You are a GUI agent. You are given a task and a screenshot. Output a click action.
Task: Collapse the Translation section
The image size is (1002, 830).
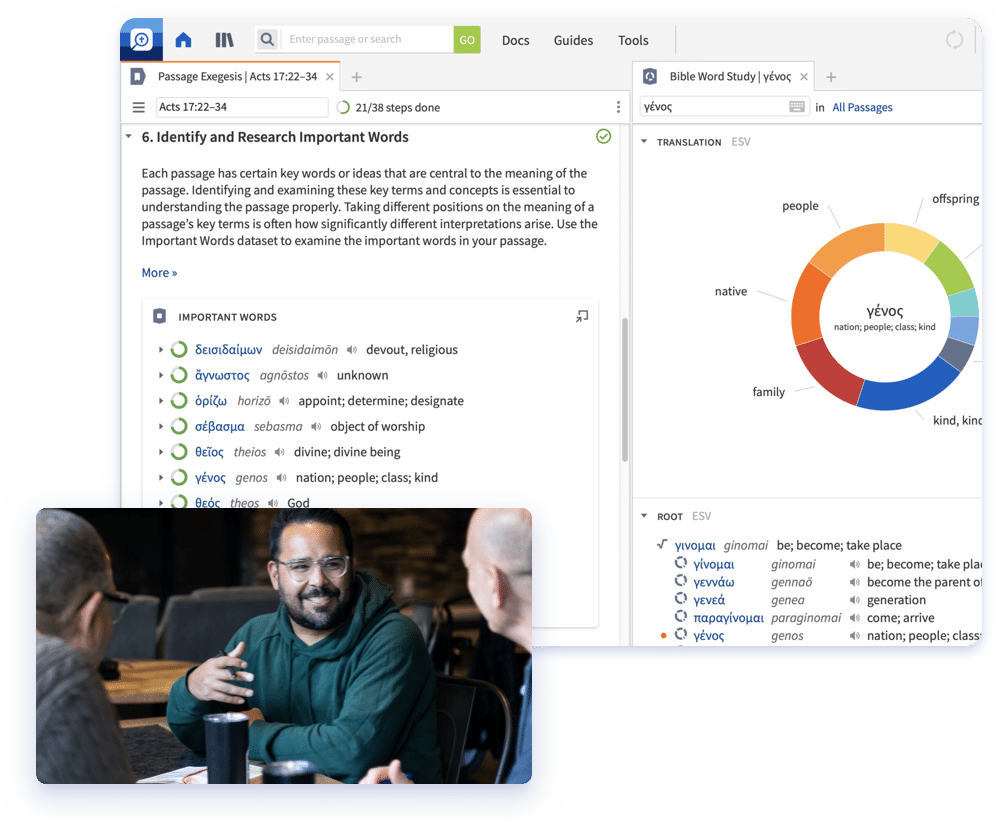[x=644, y=142]
